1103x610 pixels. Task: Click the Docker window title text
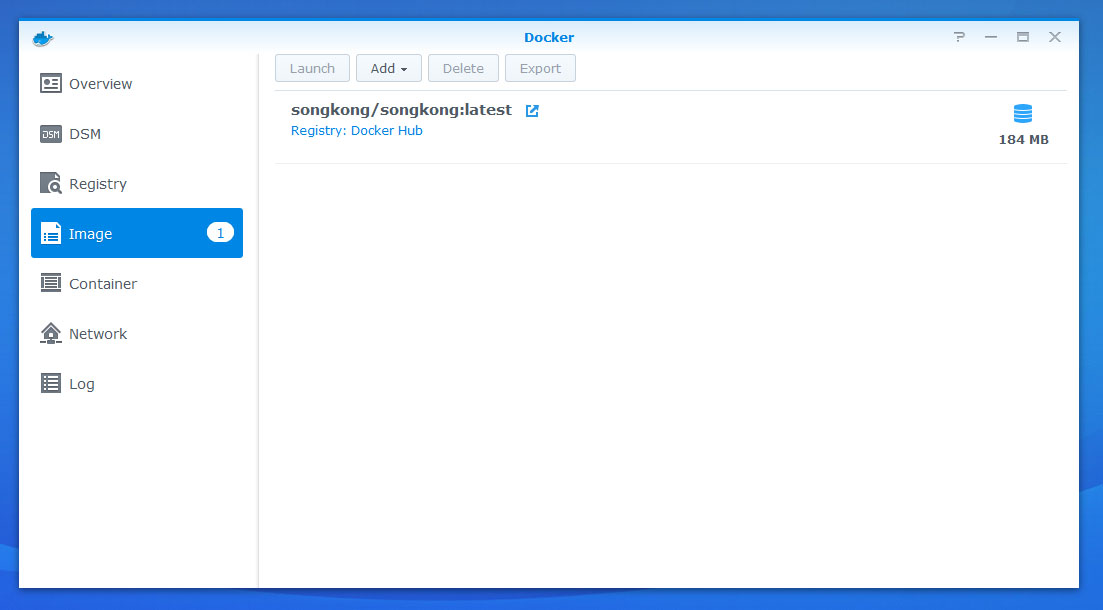[x=549, y=37]
